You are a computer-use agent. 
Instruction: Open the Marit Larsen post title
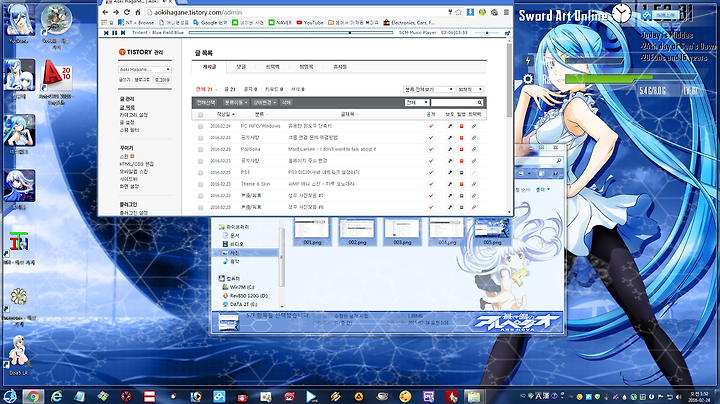point(332,149)
